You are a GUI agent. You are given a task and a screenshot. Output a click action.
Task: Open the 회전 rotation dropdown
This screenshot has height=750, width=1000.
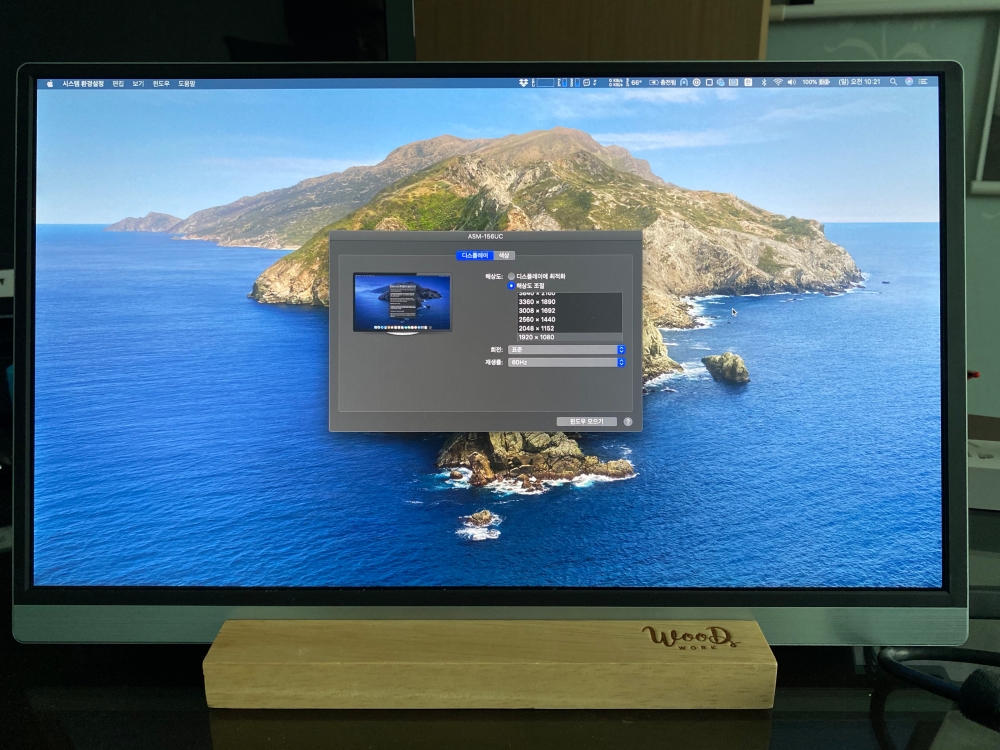point(566,349)
